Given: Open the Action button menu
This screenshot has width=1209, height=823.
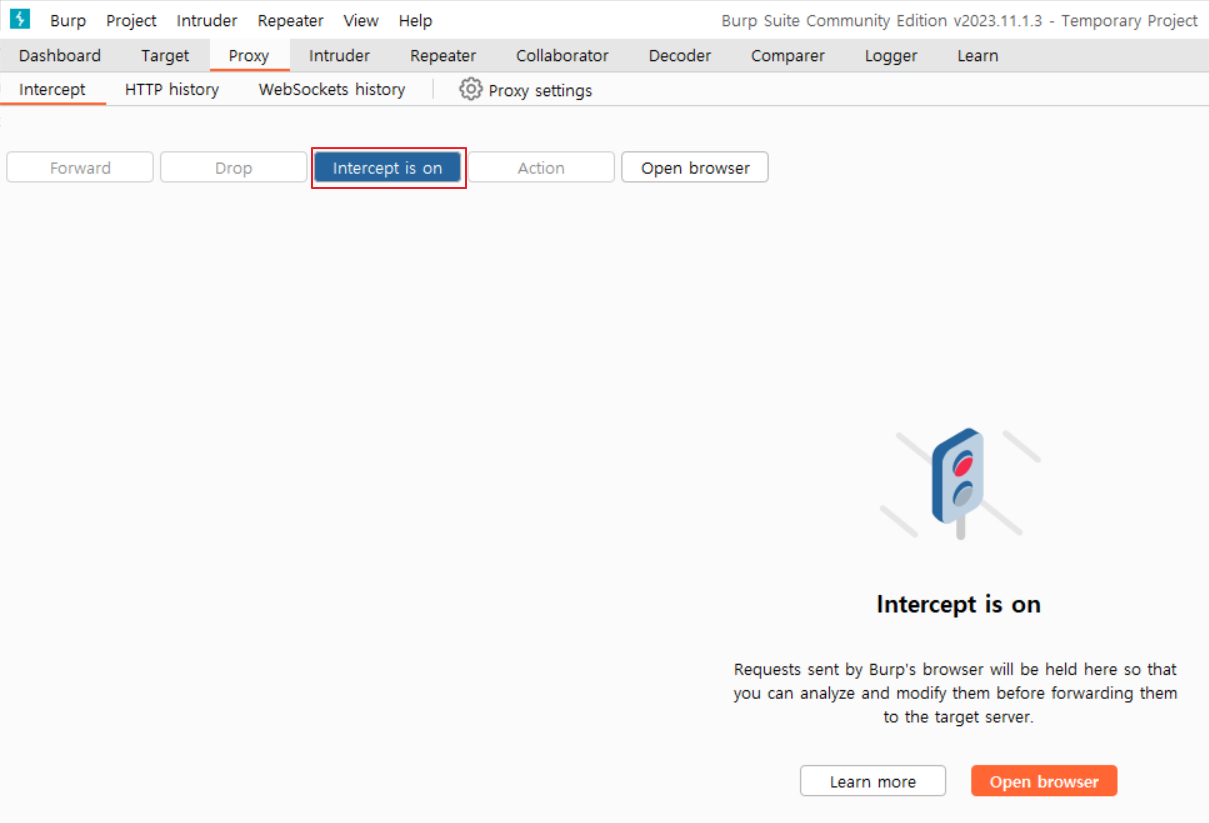Looking at the screenshot, I should 541,168.
